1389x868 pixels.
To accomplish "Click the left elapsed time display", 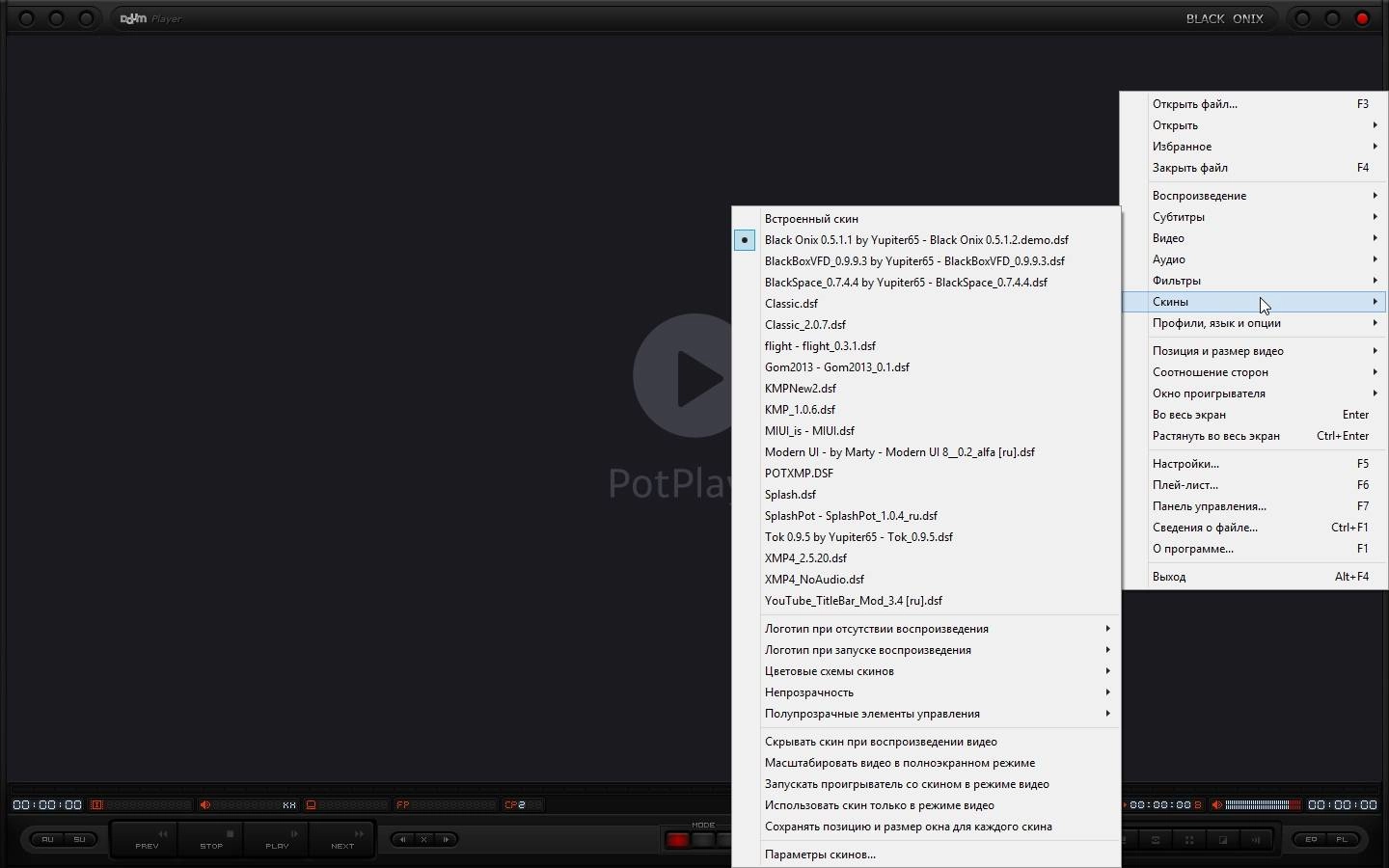I will tap(47, 804).
